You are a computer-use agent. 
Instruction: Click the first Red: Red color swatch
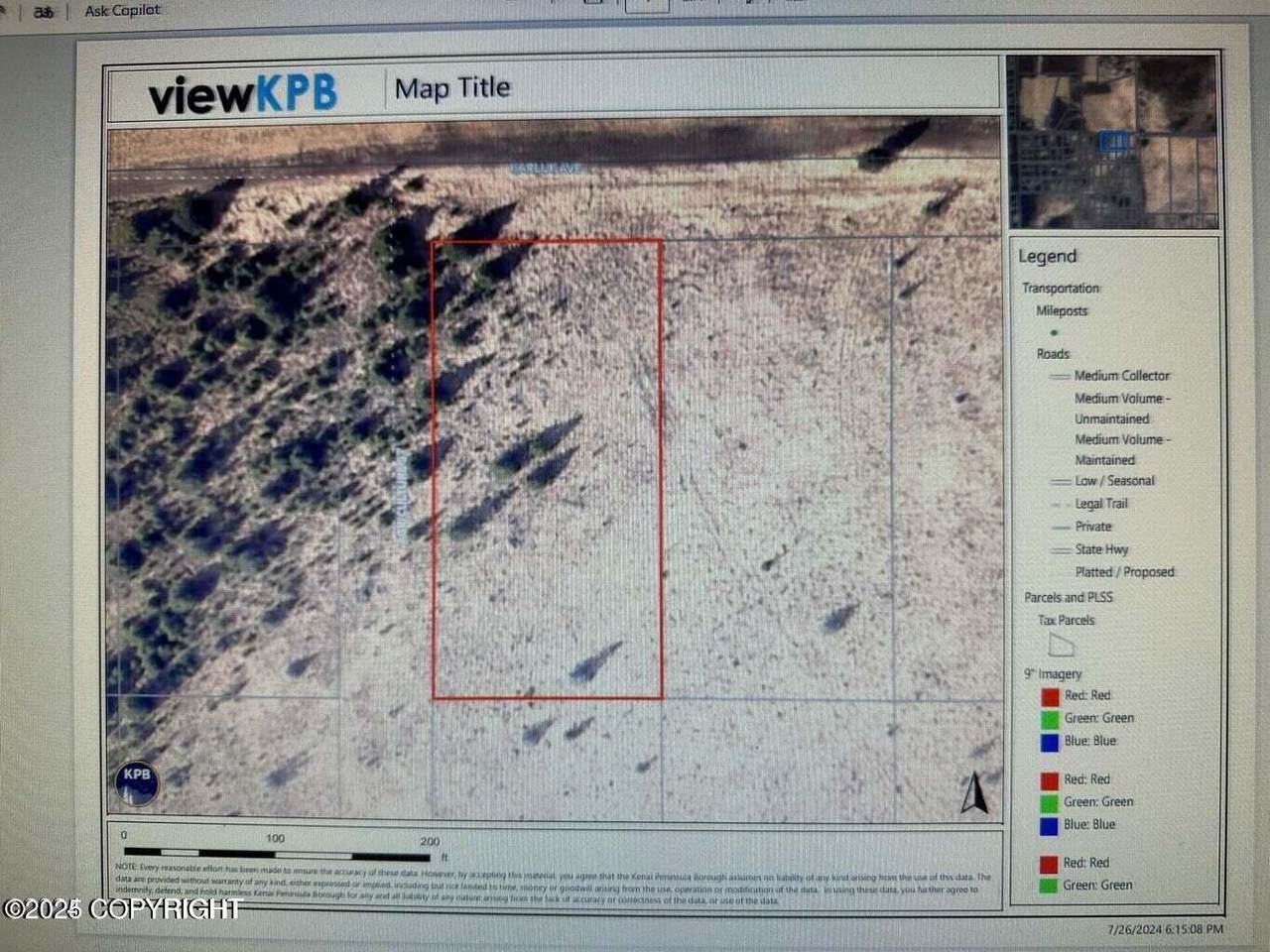click(x=1050, y=696)
